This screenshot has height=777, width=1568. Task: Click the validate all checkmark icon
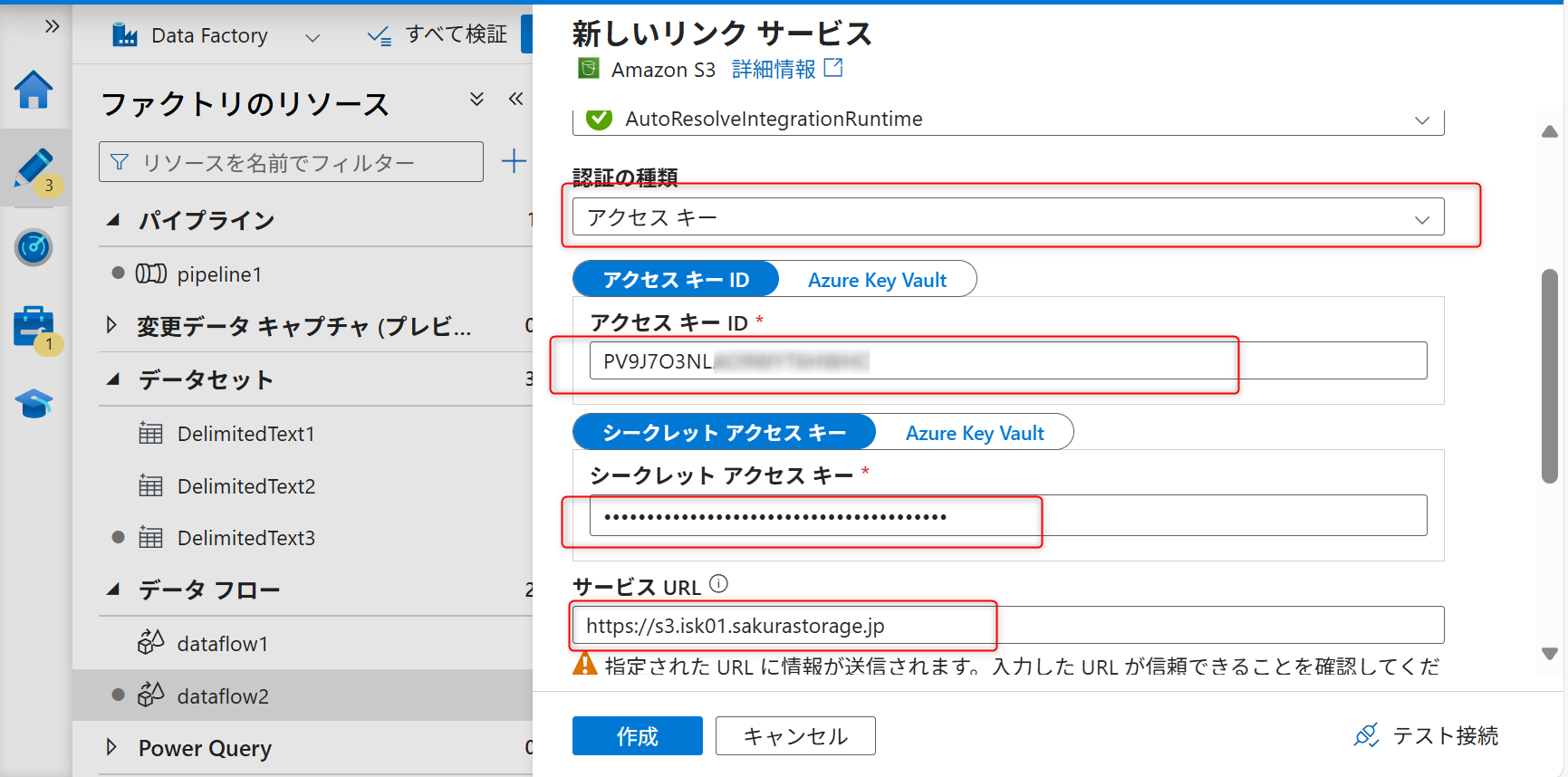[x=379, y=35]
